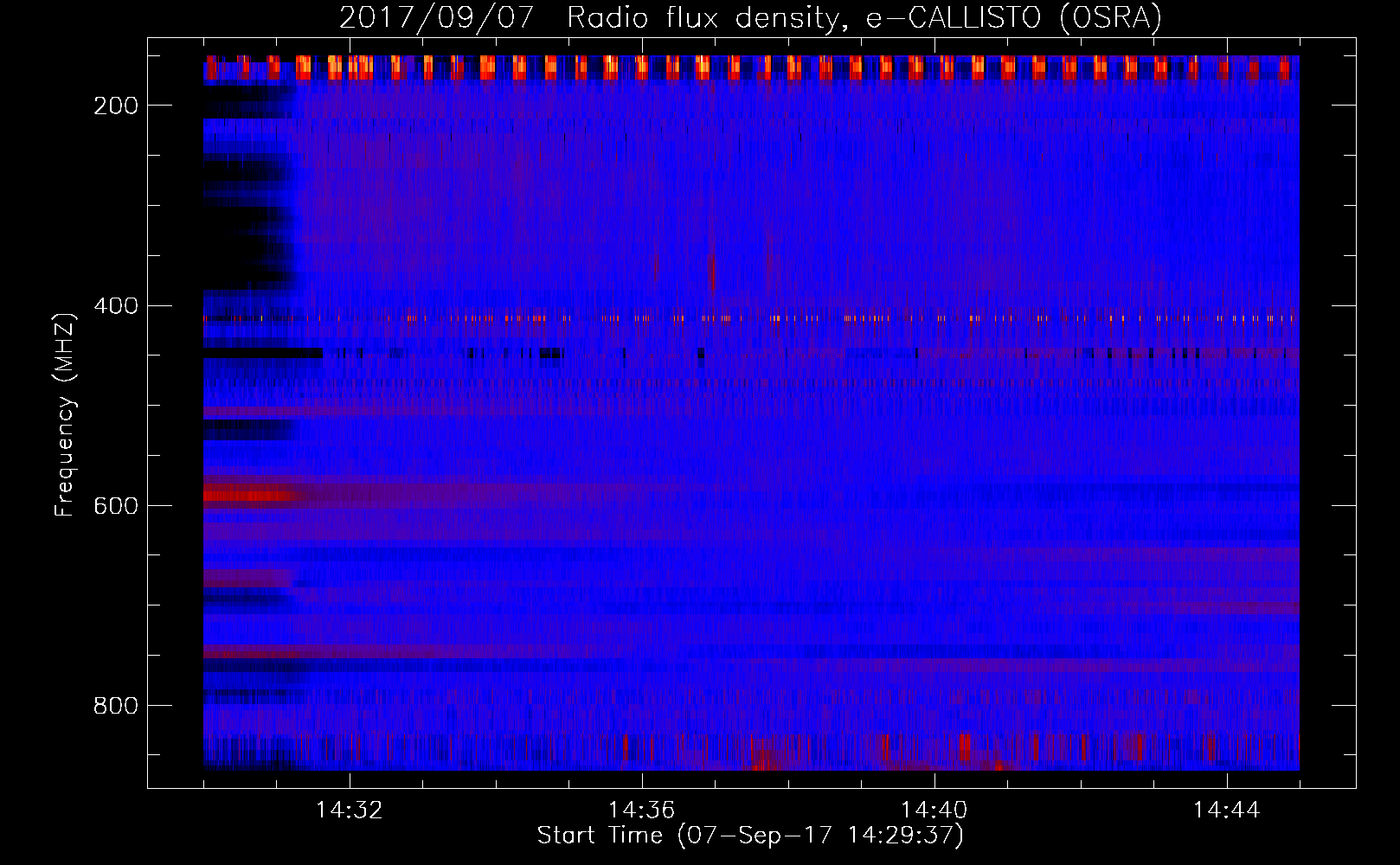Select the 200 frequency tick label
Screen dimensions: 1400x865
click(x=116, y=106)
